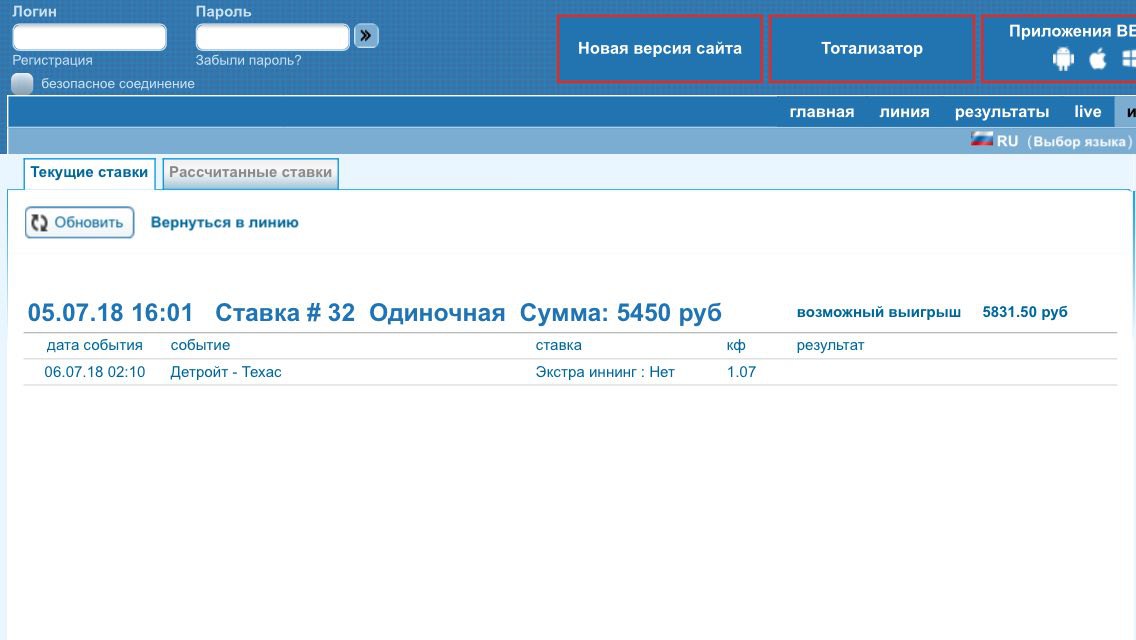
Task: Open Новая версия сайта banner
Action: coord(659,49)
